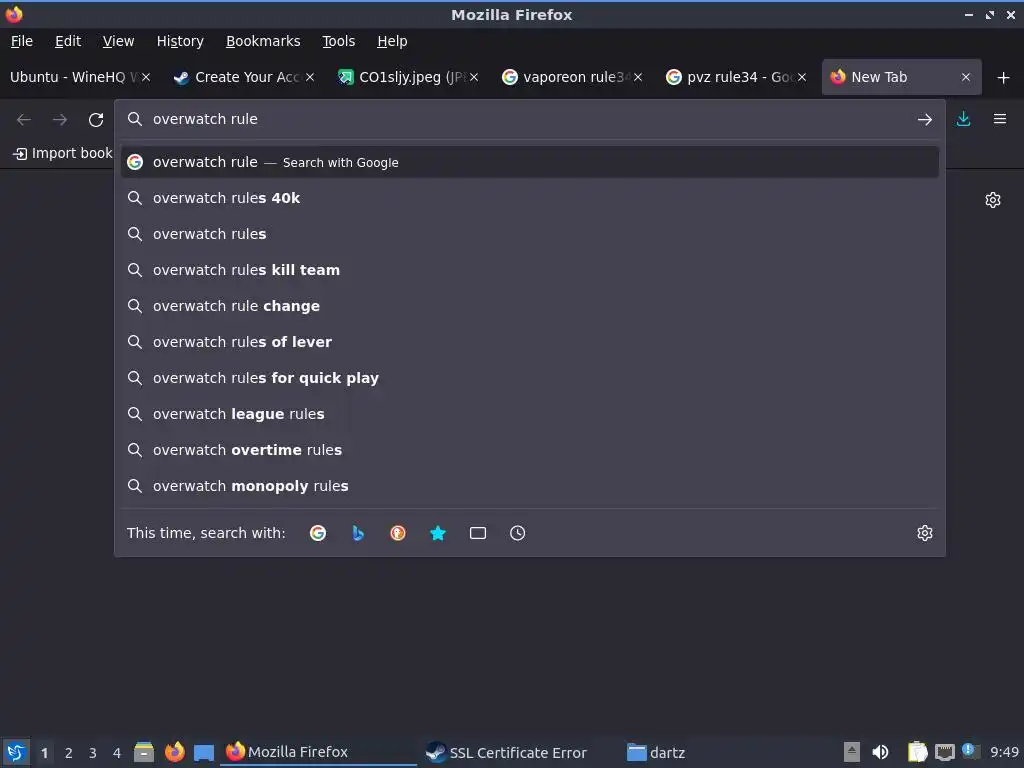This screenshot has width=1024, height=768.
Task: Click the network tray icon
Action: 944,753
